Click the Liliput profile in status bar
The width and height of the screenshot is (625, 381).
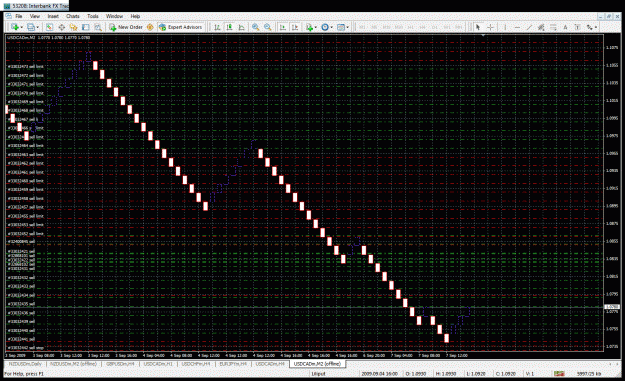pyautogui.click(x=319, y=374)
